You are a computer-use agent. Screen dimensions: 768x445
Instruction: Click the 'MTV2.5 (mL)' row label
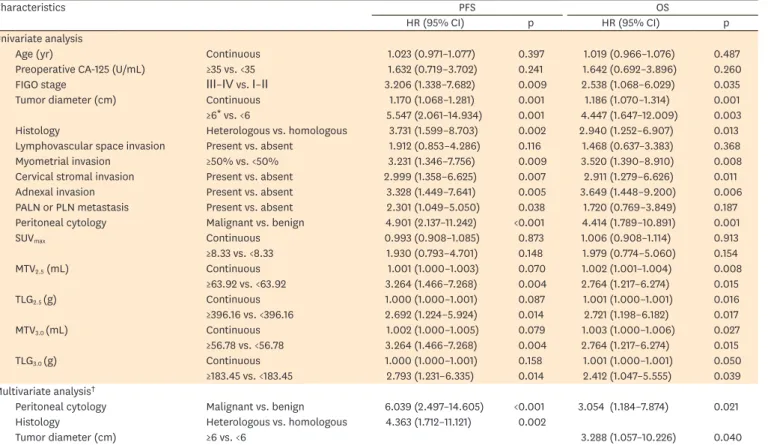coord(42,269)
